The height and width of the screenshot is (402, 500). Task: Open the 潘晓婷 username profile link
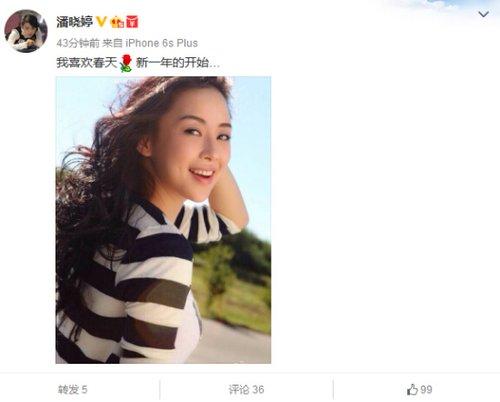(x=74, y=22)
